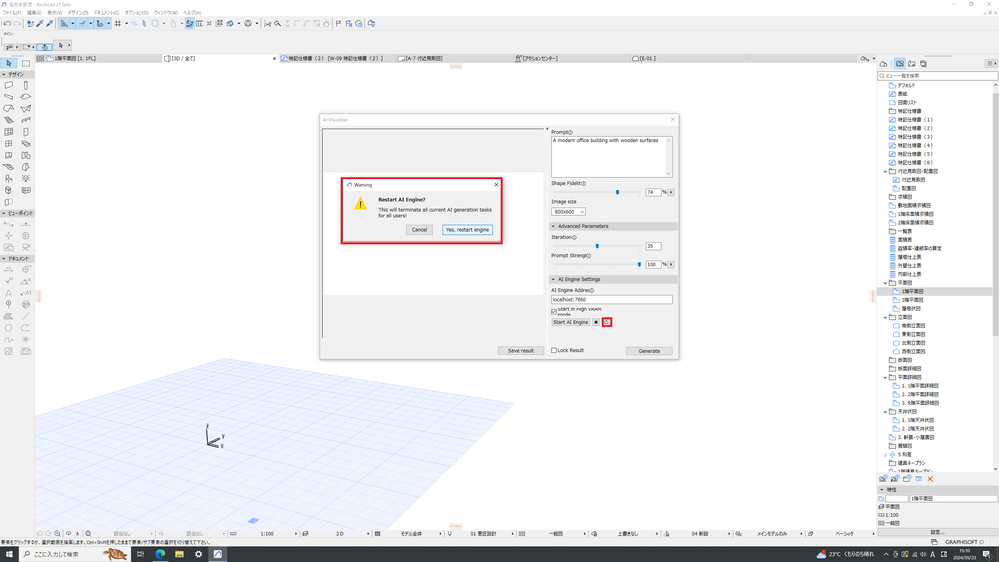The height and width of the screenshot is (562, 999).
Task: Check the Lock Result checkbox
Action: [554, 350]
